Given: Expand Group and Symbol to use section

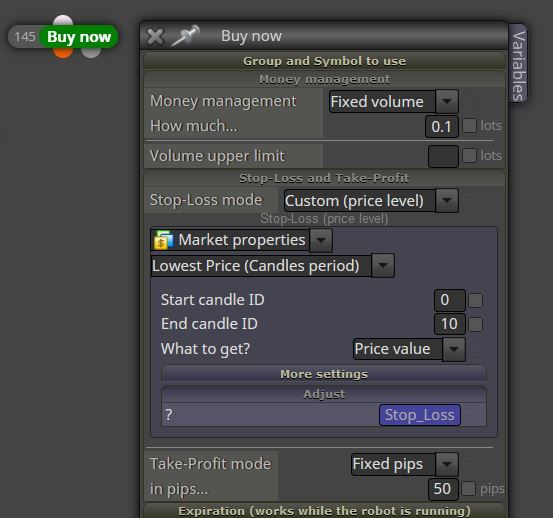Looking at the screenshot, I should click(x=324, y=61).
